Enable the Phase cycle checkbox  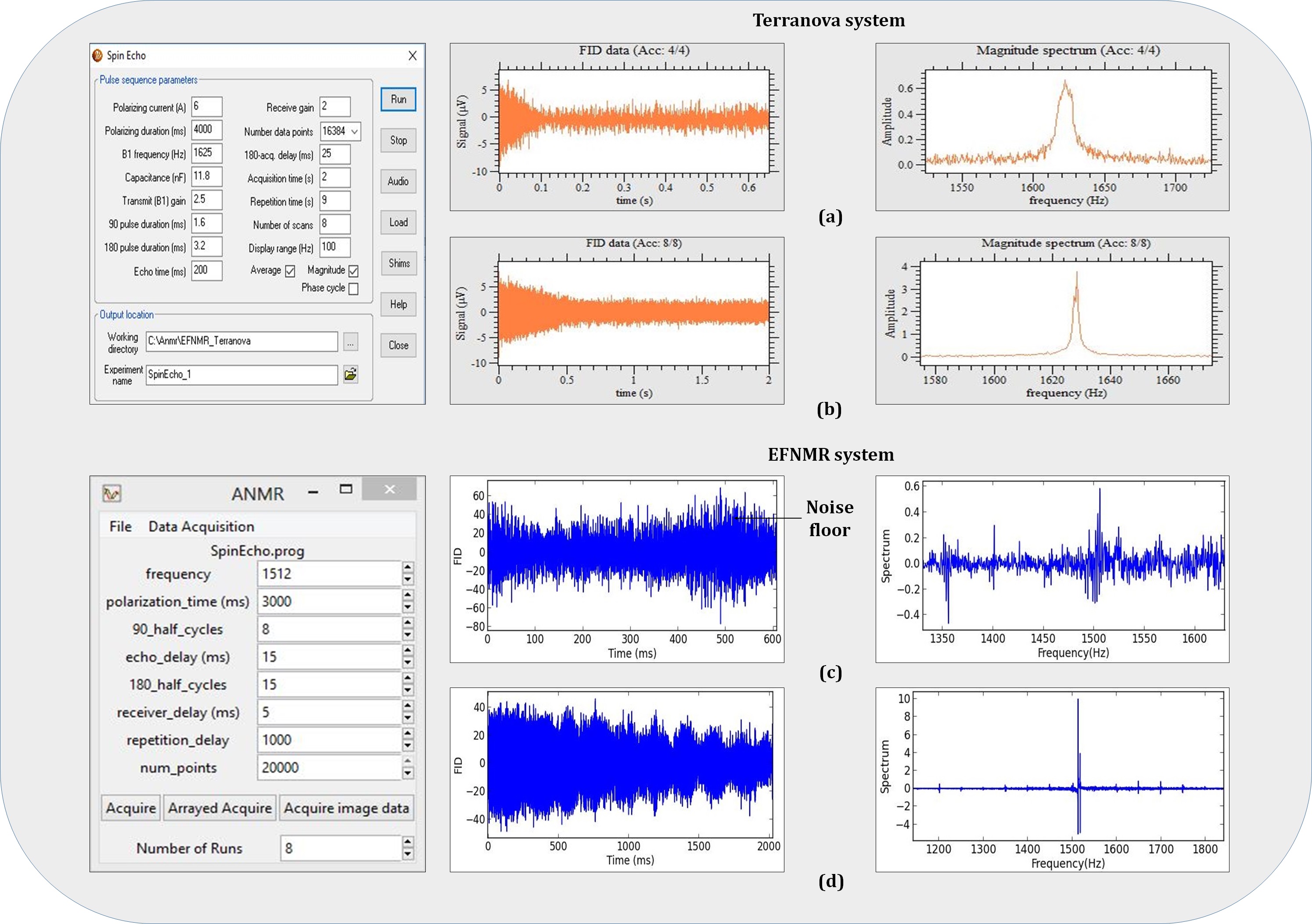(x=354, y=289)
